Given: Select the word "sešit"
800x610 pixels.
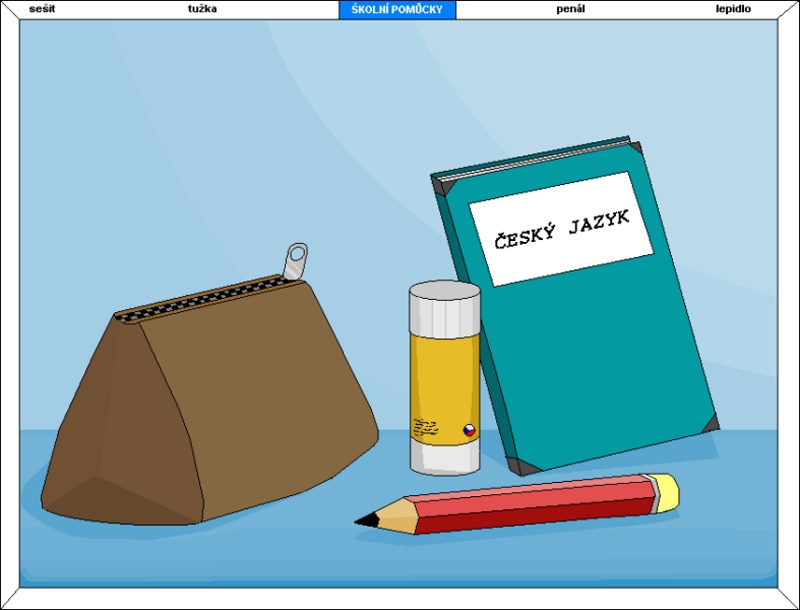Looking at the screenshot, I should [x=42, y=9].
